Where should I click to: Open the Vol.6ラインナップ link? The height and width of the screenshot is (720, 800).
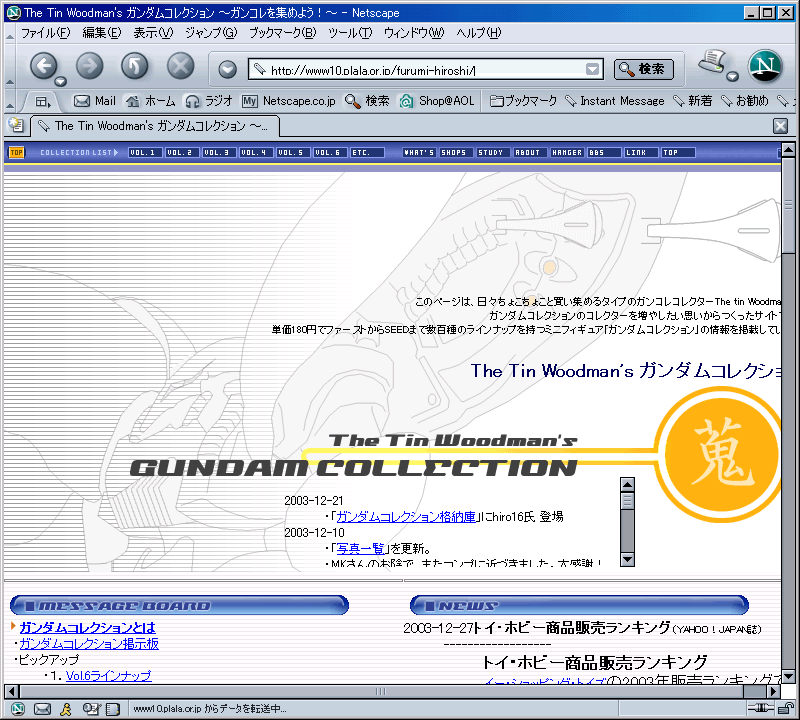(x=109, y=676)
